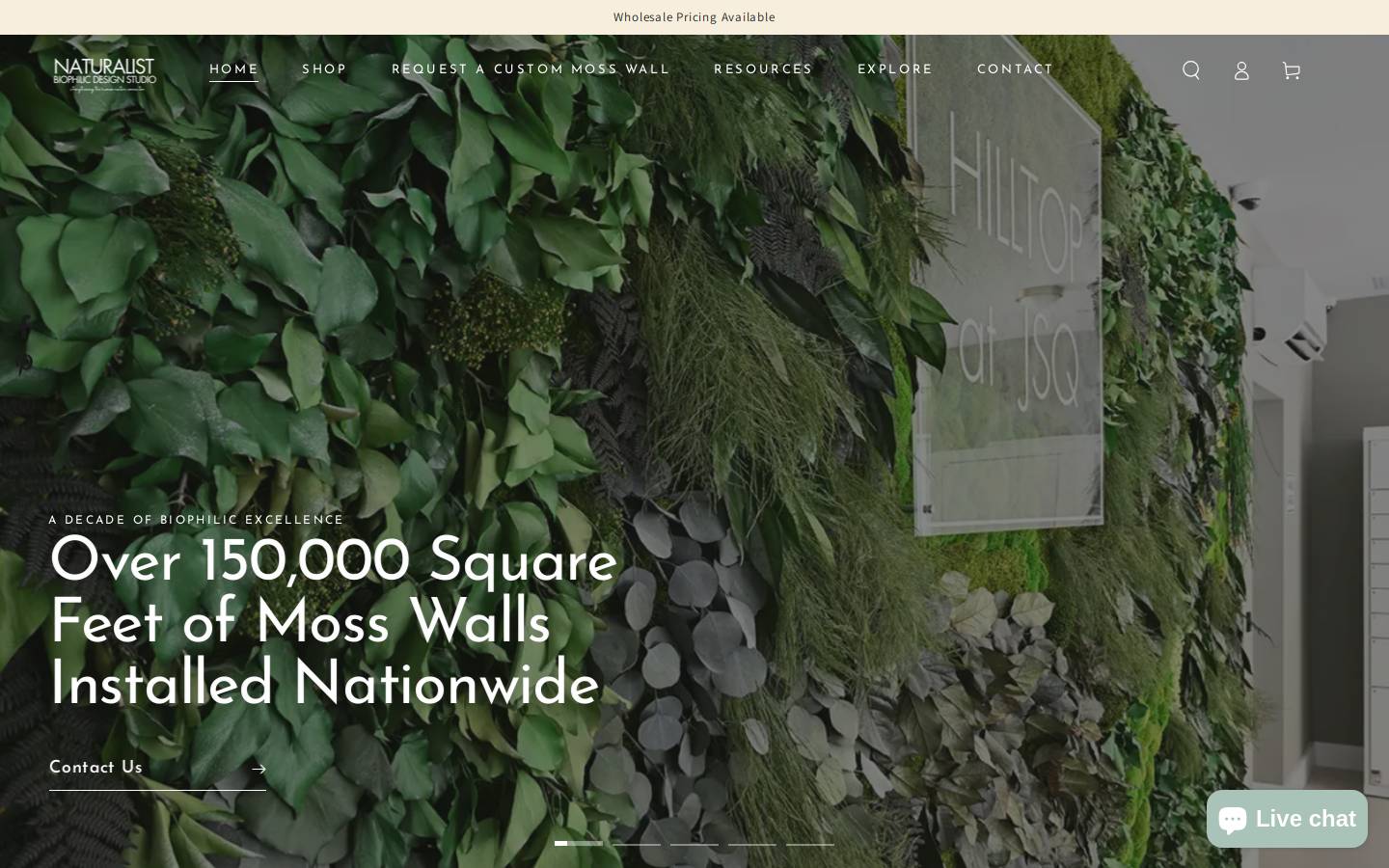Go to Request a Custom Moss Wall

coord(531,69)
